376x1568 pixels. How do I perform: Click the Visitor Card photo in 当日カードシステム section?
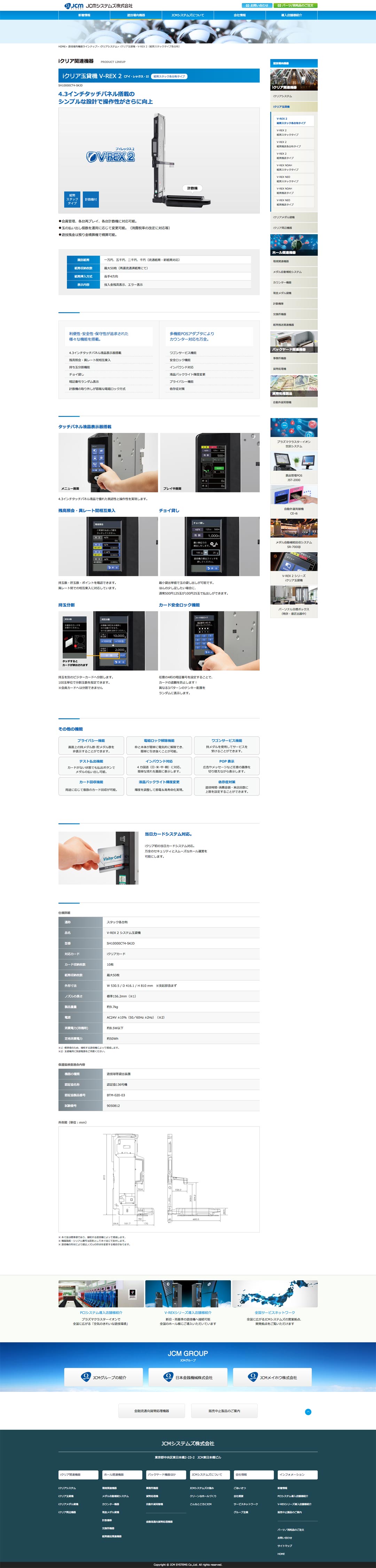99,858
